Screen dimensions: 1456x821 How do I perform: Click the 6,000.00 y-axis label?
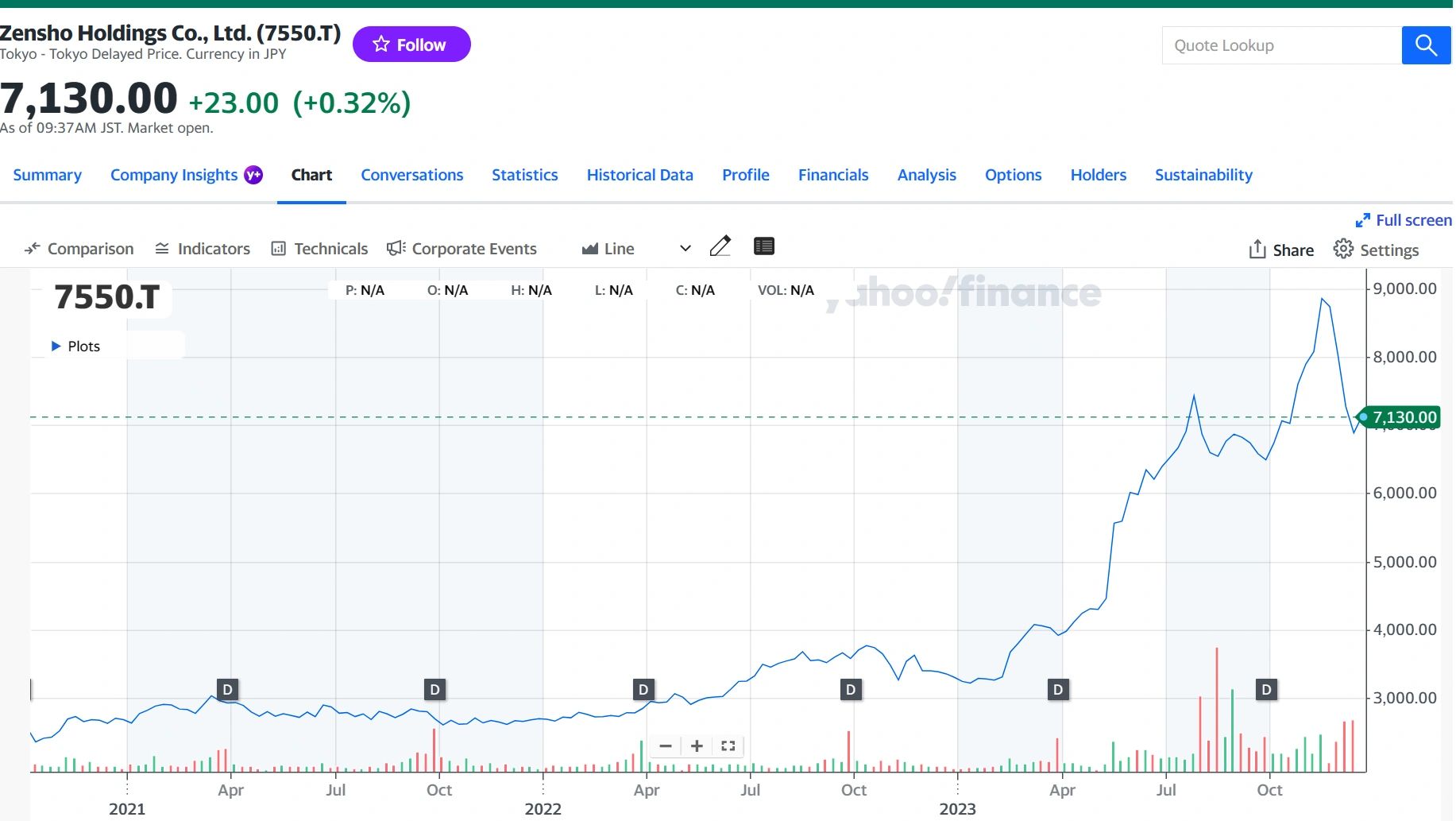click(1405, 493)
